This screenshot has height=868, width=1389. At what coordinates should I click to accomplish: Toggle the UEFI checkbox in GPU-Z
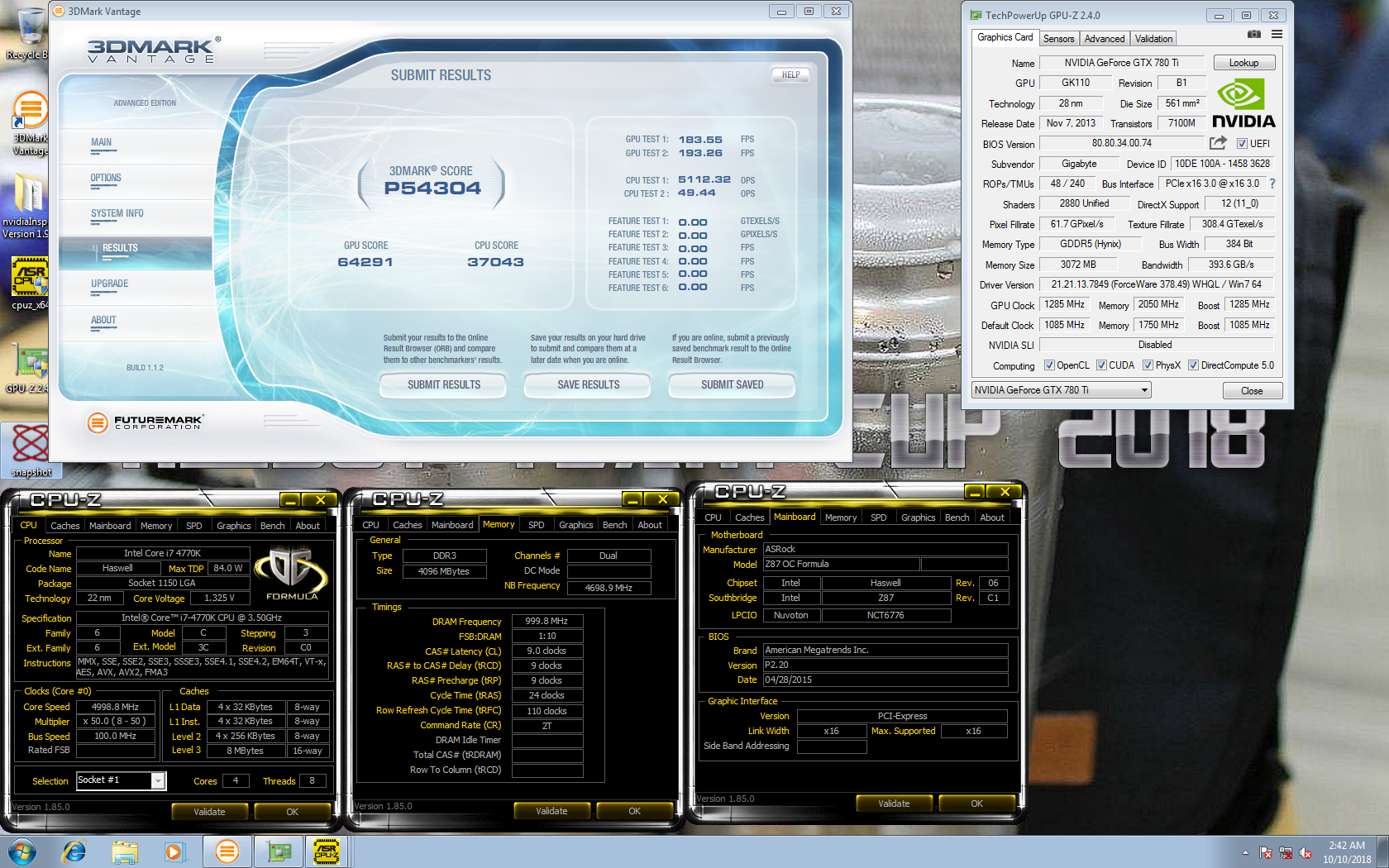(1242, 144)
